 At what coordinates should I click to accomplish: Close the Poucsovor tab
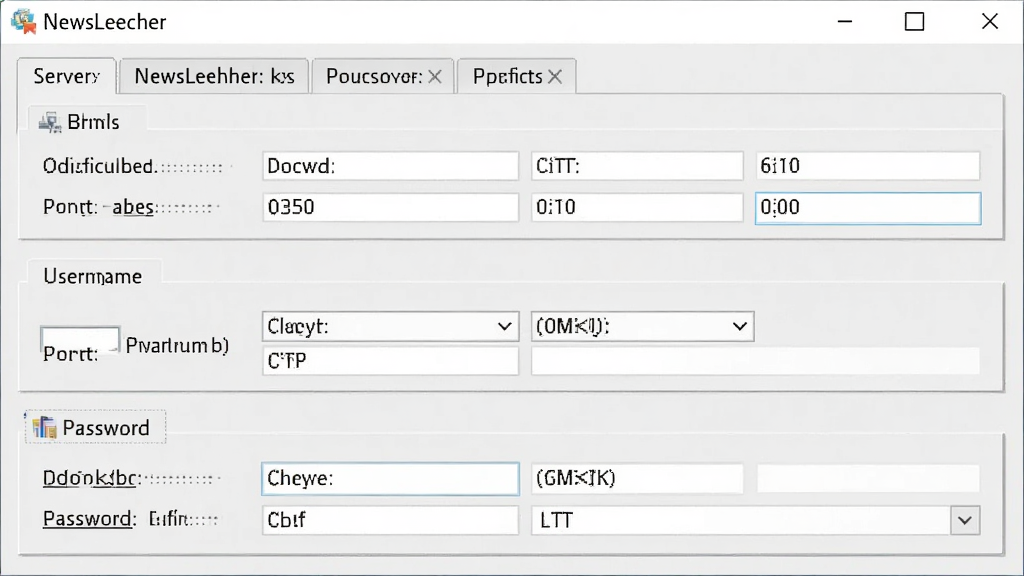point(435,77)
